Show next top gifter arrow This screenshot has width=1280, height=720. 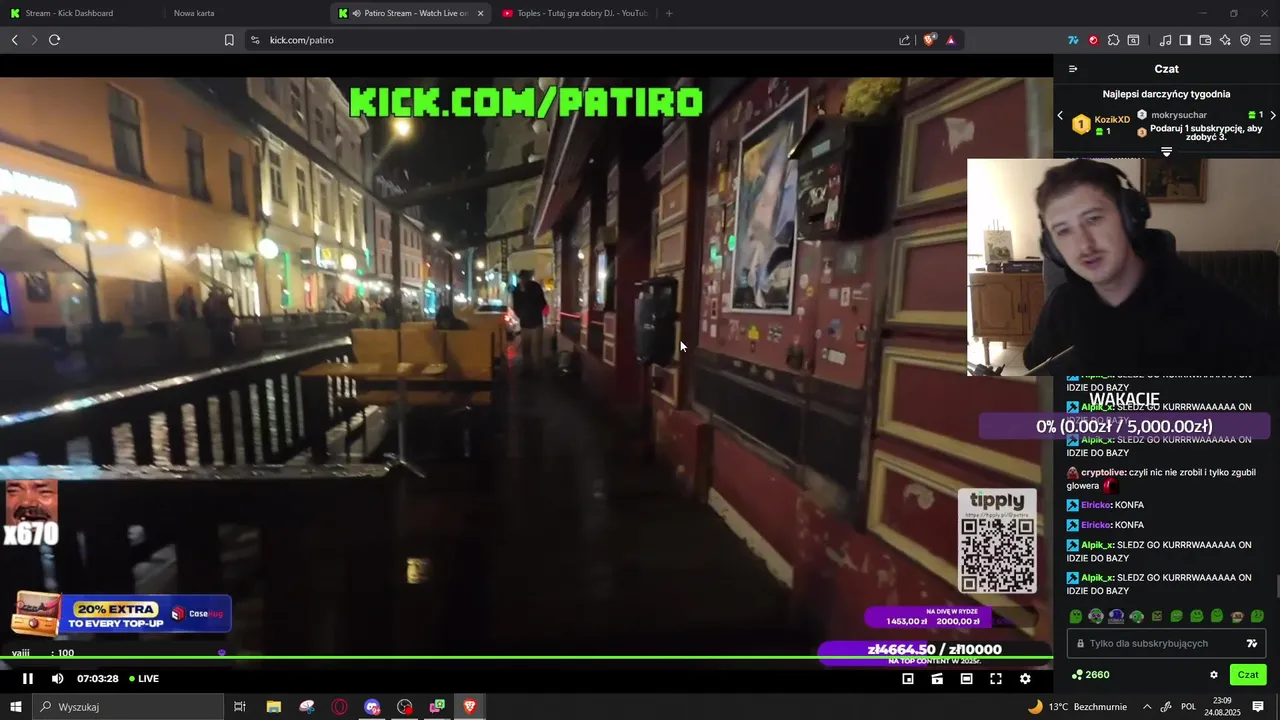click(x=1272, y=116)
